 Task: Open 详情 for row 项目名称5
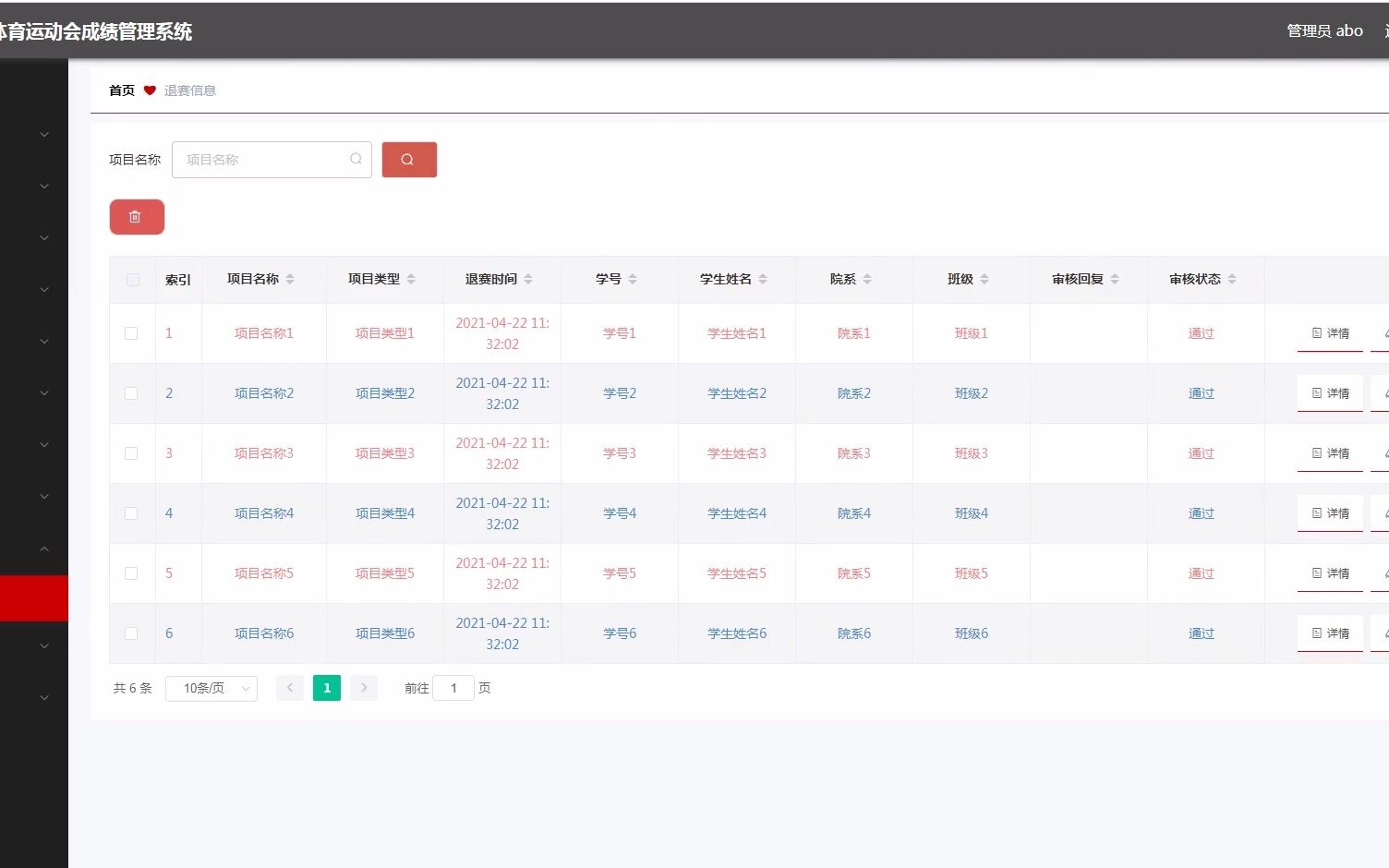pyautogui.click(x=1330, y=573)
